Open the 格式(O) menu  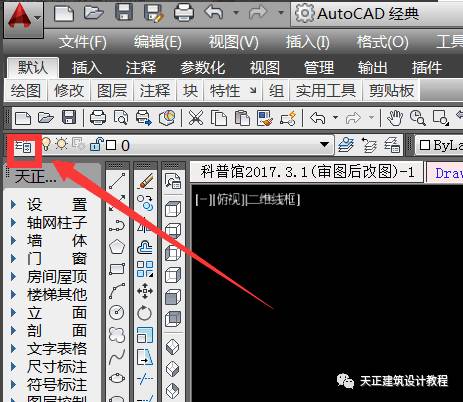[382, 42]
